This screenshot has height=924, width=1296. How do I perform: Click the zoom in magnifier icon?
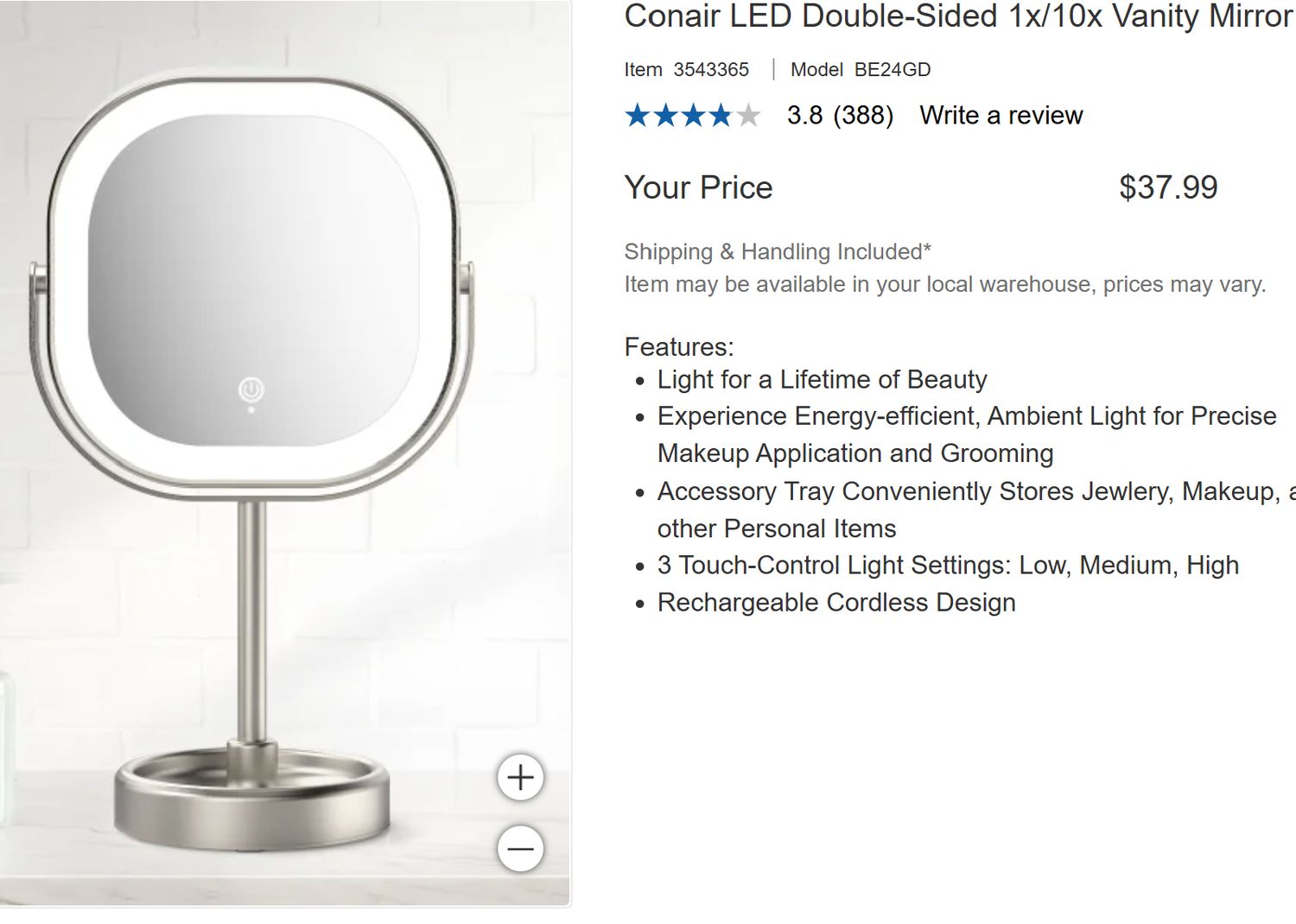point(519,775)
